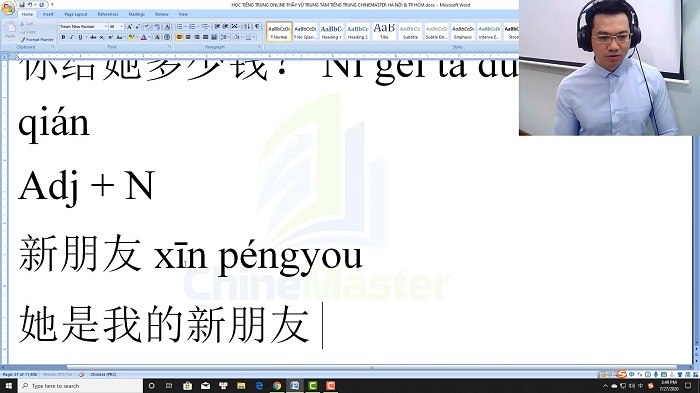Increase paragraph indent
700x393 pixels.
point(225,26)
